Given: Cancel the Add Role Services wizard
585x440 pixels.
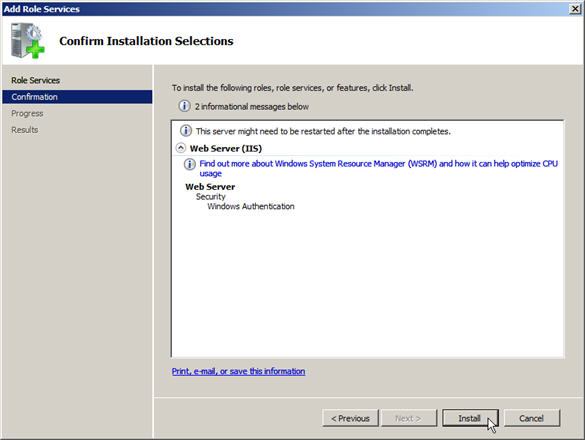Looking at the screenshot, I should (532, 418).
